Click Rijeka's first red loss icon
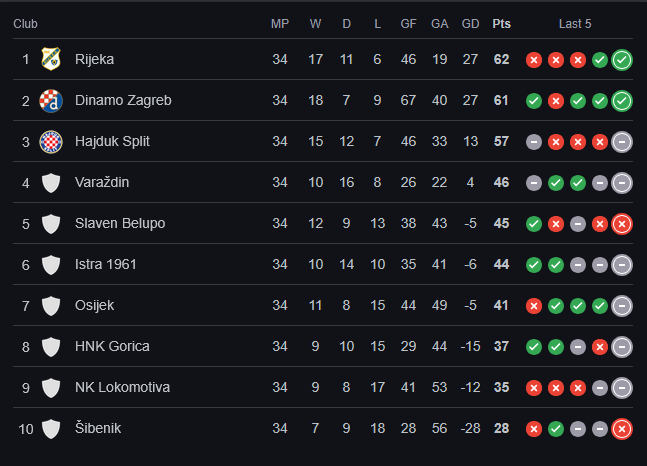Viewport: 647px width, 466px height. pos(534,60)
